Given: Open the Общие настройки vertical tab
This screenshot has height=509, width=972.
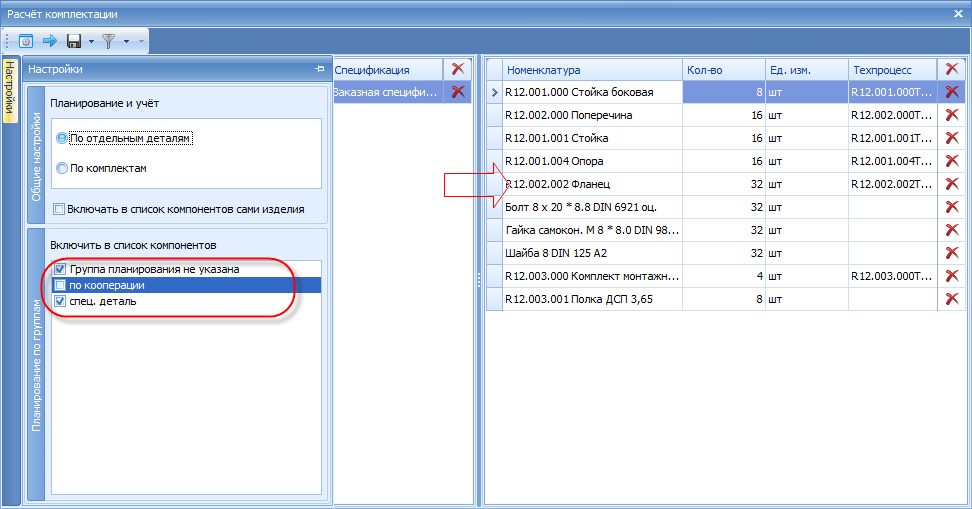Looking at the screenshot, I should tap(36, 156).
